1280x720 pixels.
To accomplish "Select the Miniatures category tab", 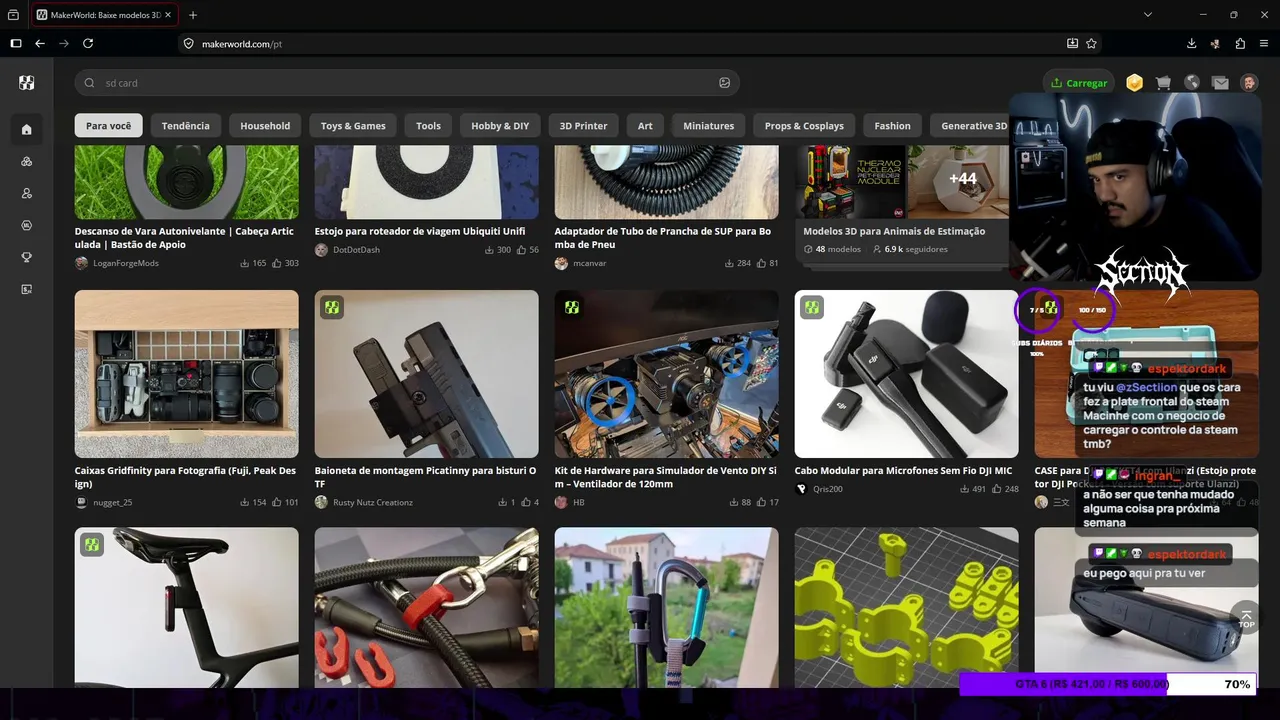I will (708, 126).
